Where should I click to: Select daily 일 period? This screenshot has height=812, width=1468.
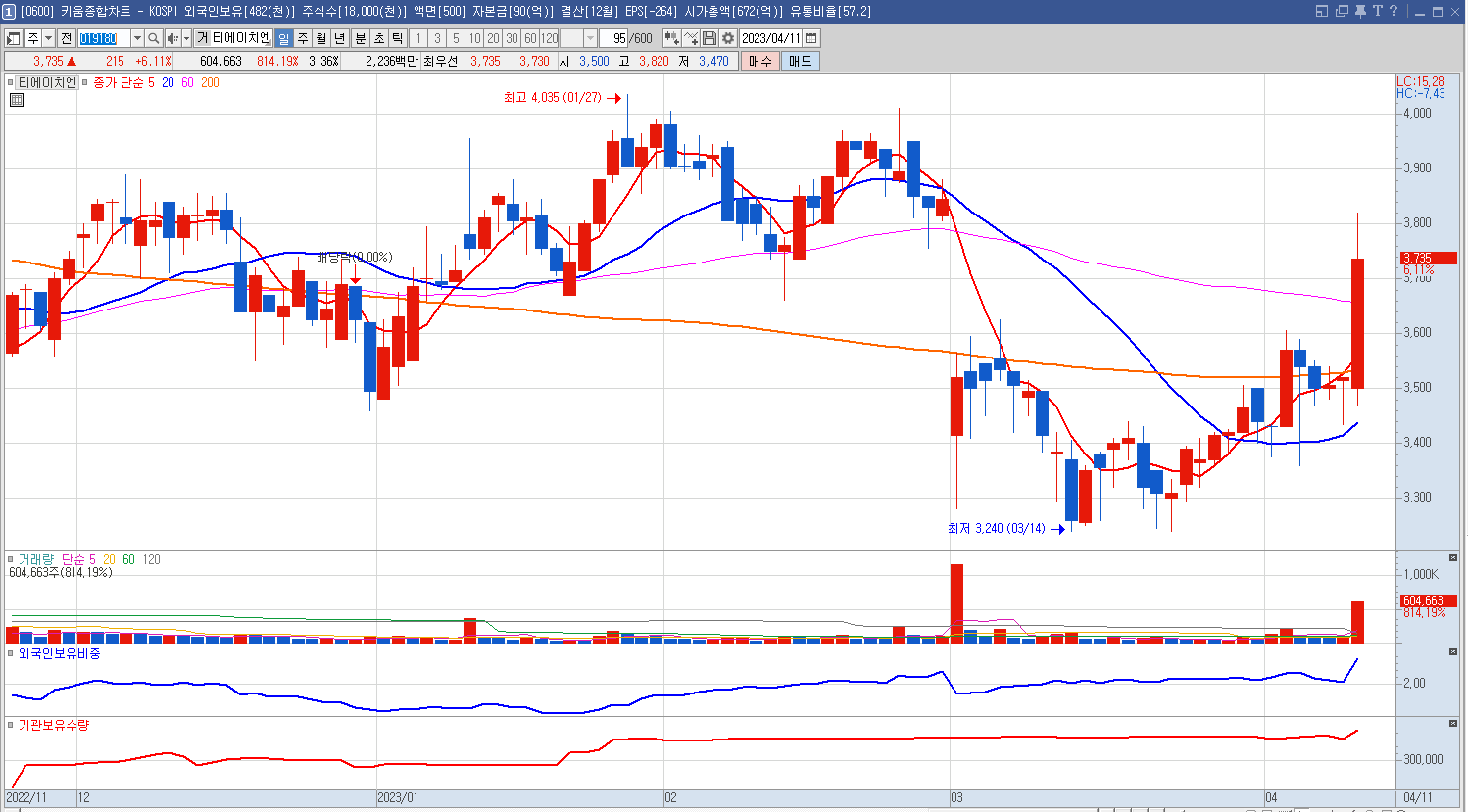click(x=283, y=38)
